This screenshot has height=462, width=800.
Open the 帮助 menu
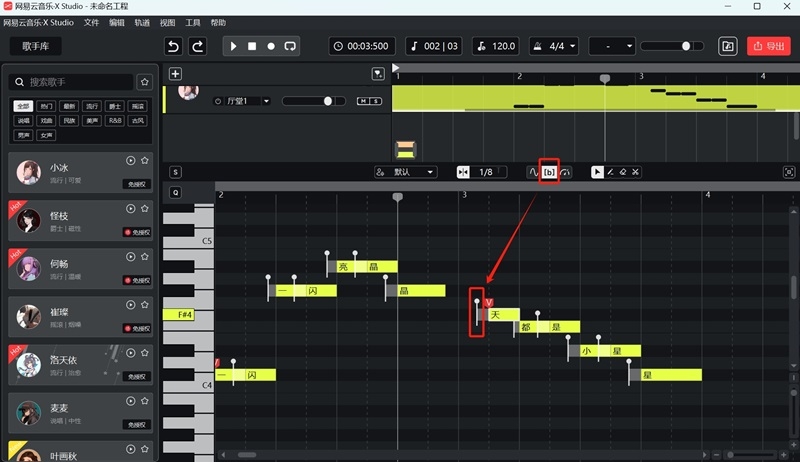(218, 22)
